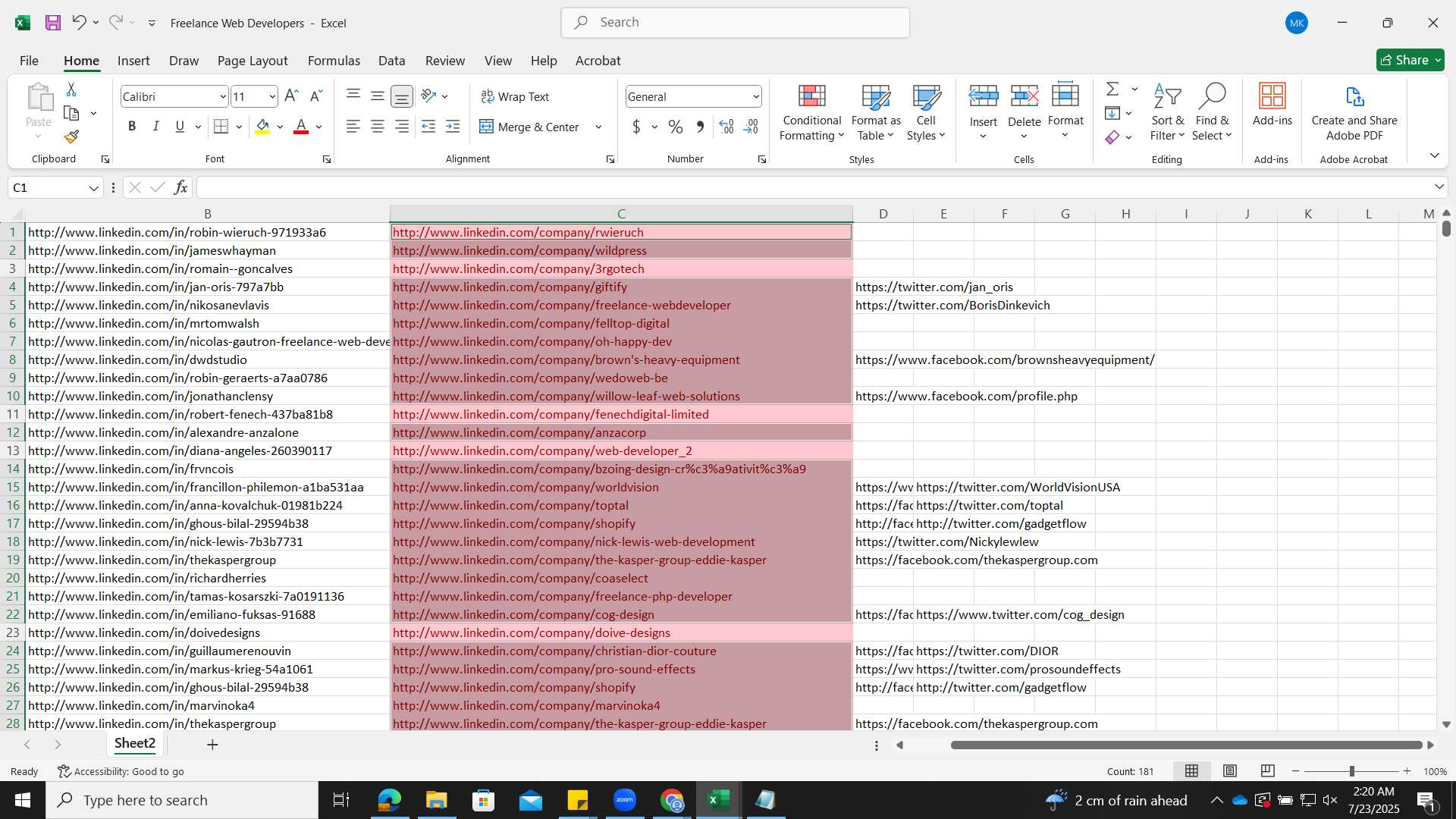Open Cell Styles gallery

(926, 112)
